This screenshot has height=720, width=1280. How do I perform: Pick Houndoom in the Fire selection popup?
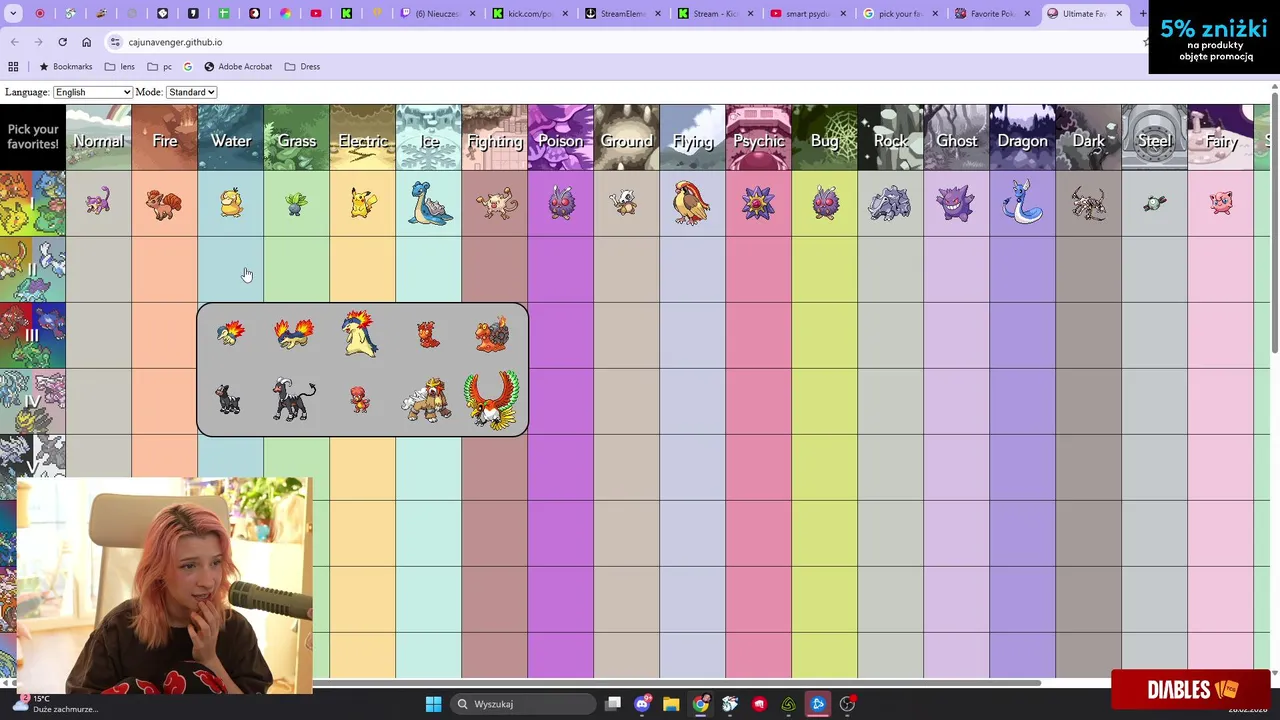point(294,400)
